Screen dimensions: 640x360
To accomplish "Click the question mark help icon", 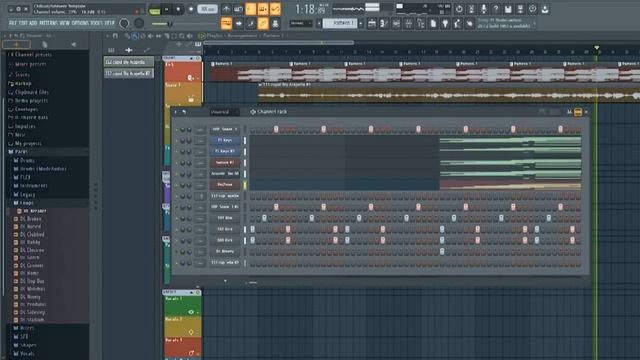I will (496, 9).
